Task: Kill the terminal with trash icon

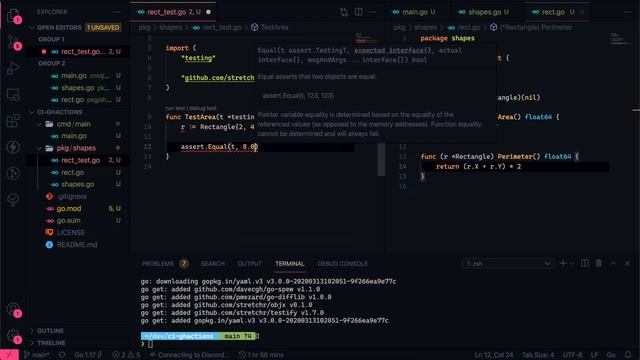Action: (599, 263)
